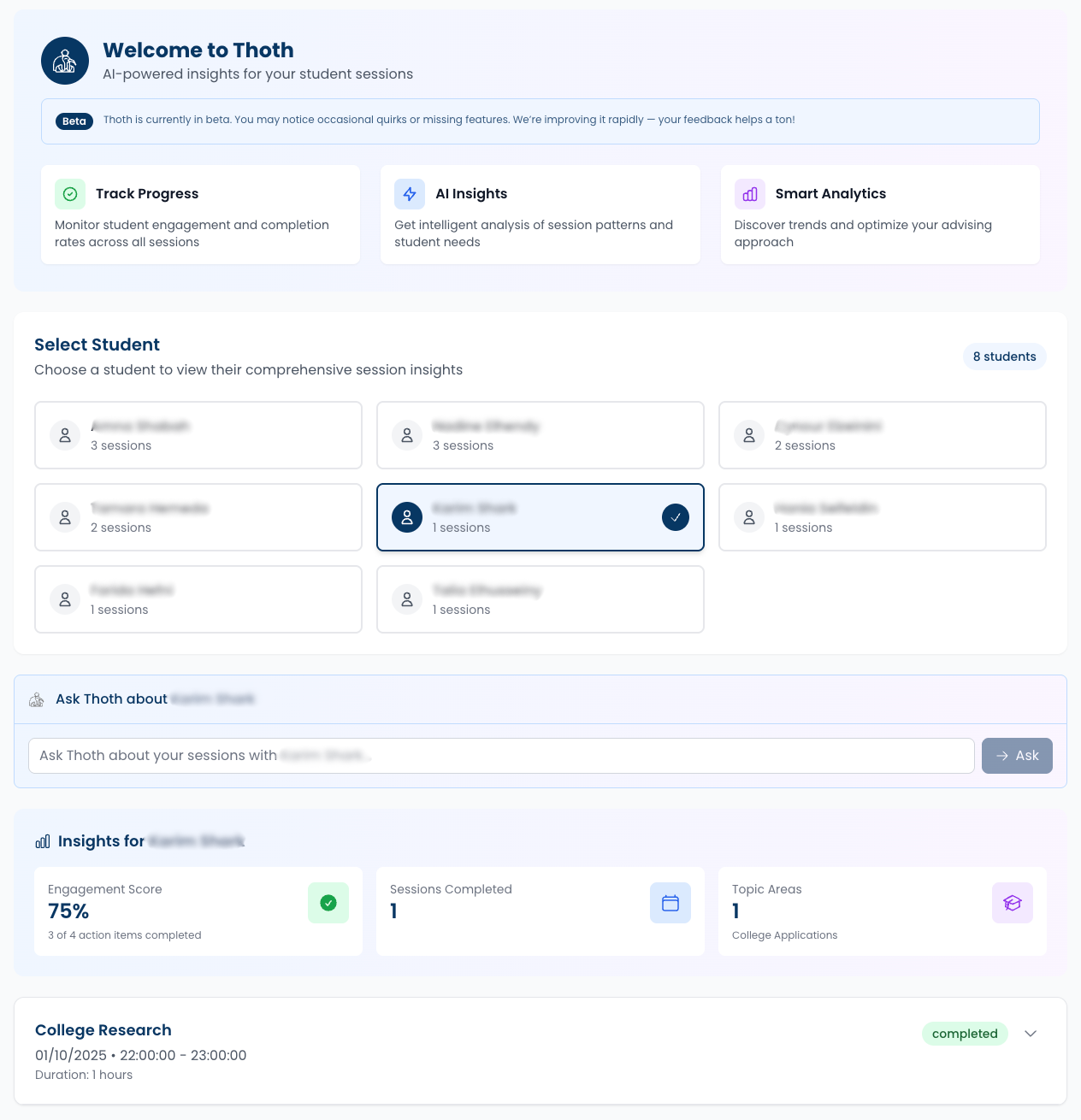1081x1120 pixels.
Task: Click the calendar icon on Sessions Completed card
Action: [670, 903]
